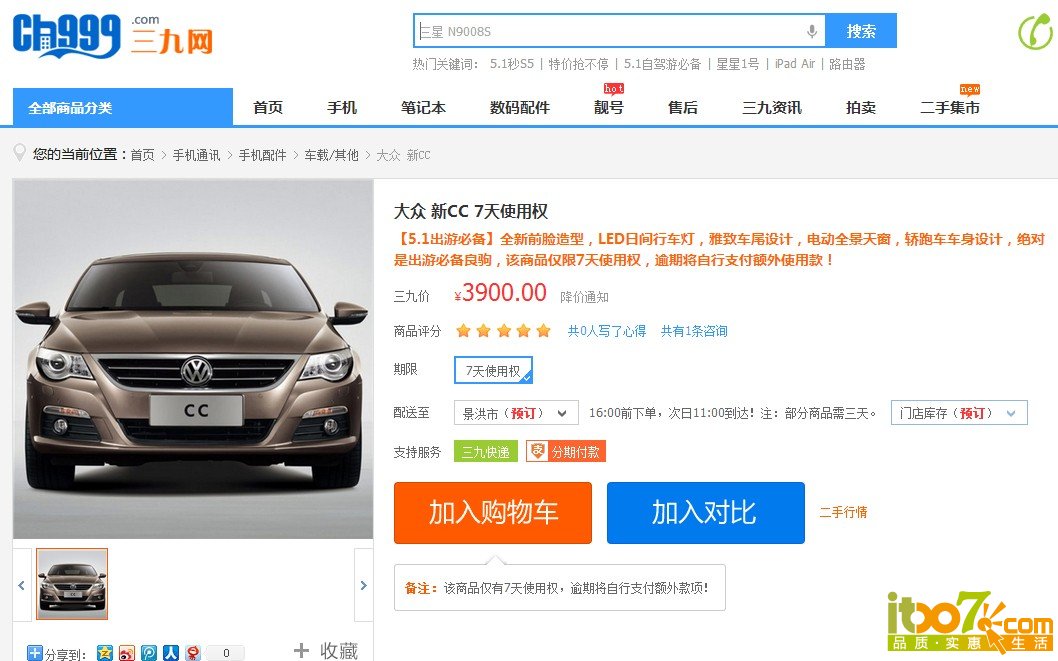Image resolution: width=1058 pixels, height=661 pixels.
Task: Open the 笔记本 navigation tab
Action: pos(423,107)
